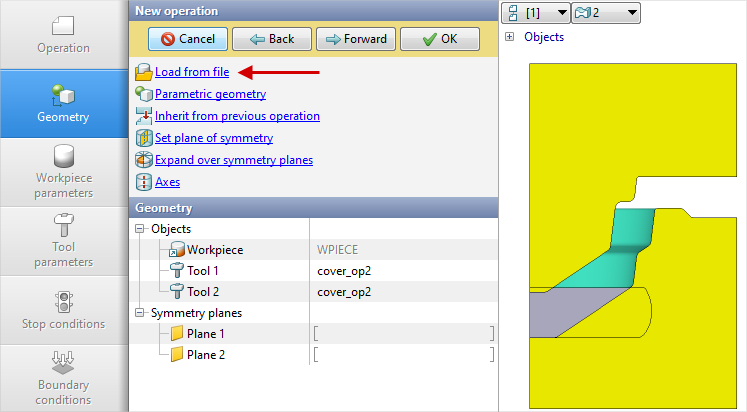Viewport: 747px width, 412px height.
Task: Go to the Stop conditions tab
Action: [x=64, y=309]
